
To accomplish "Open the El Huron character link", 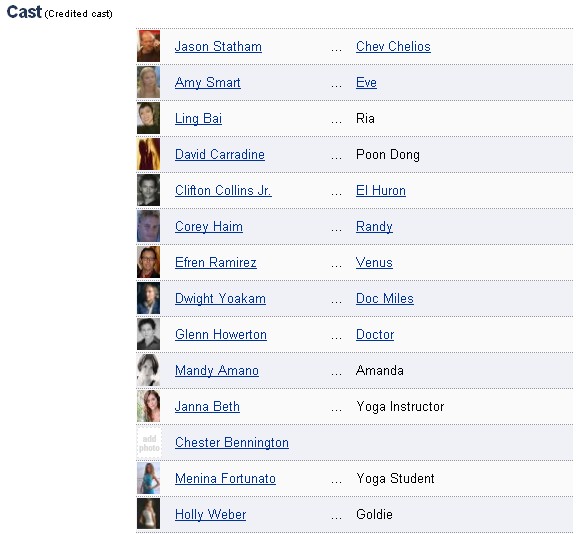I will [381, 191].
